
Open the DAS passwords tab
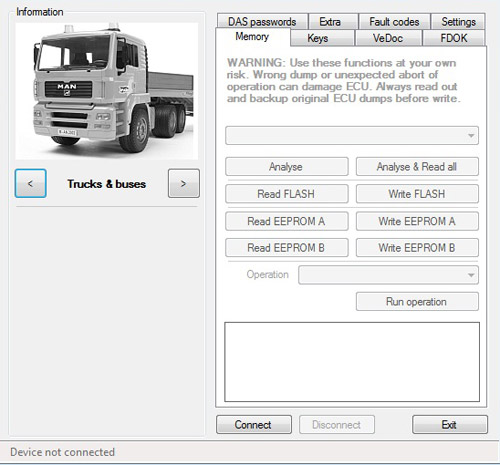(262, 22)
